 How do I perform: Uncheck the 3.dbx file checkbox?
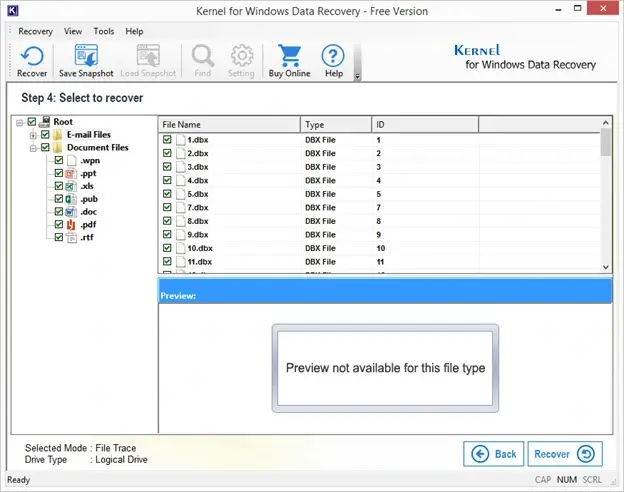point(167,166)
